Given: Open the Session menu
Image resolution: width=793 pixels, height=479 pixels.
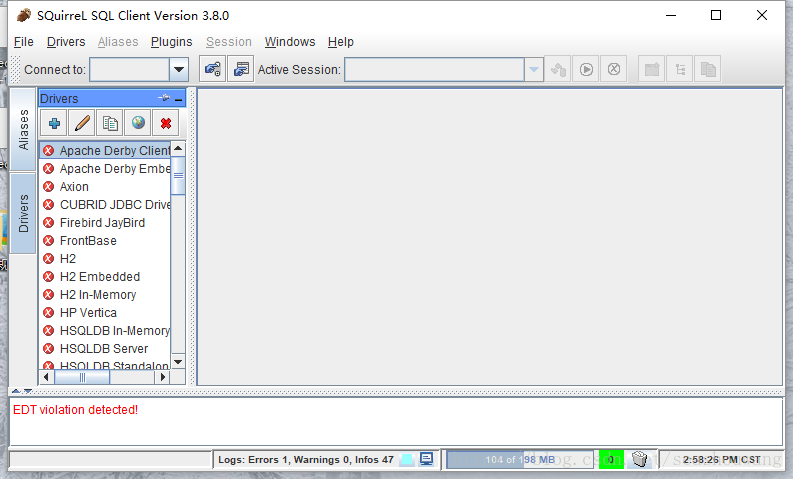Looking at the screenshot, I should 229,42.
